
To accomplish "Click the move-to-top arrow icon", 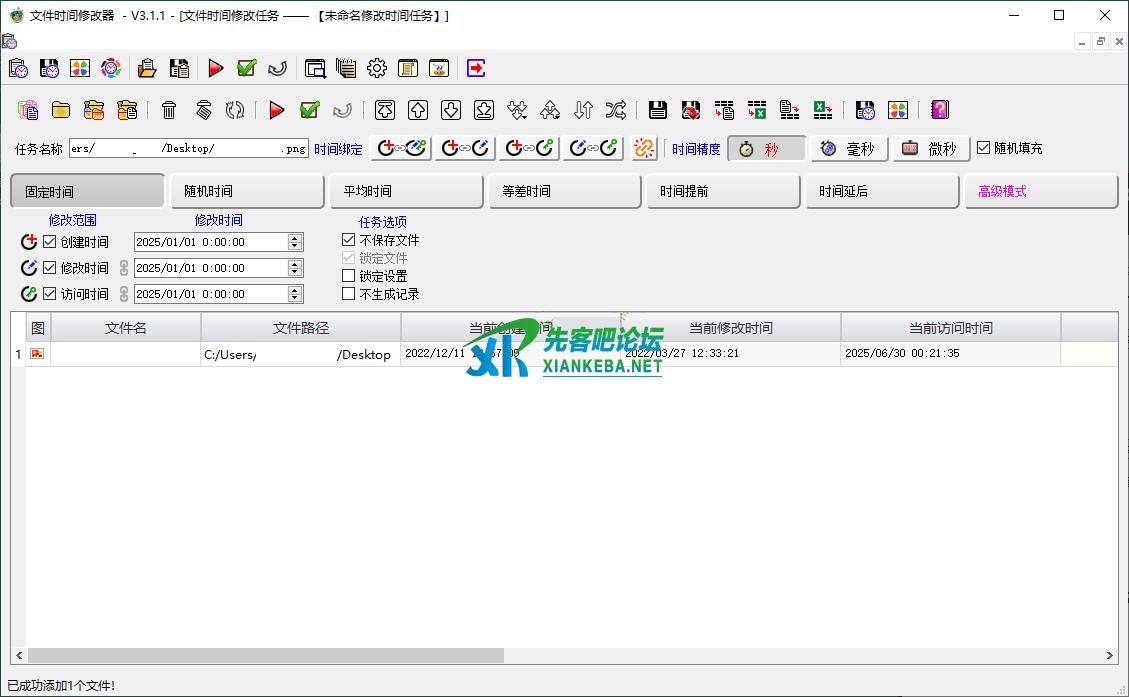I will 385,110.
